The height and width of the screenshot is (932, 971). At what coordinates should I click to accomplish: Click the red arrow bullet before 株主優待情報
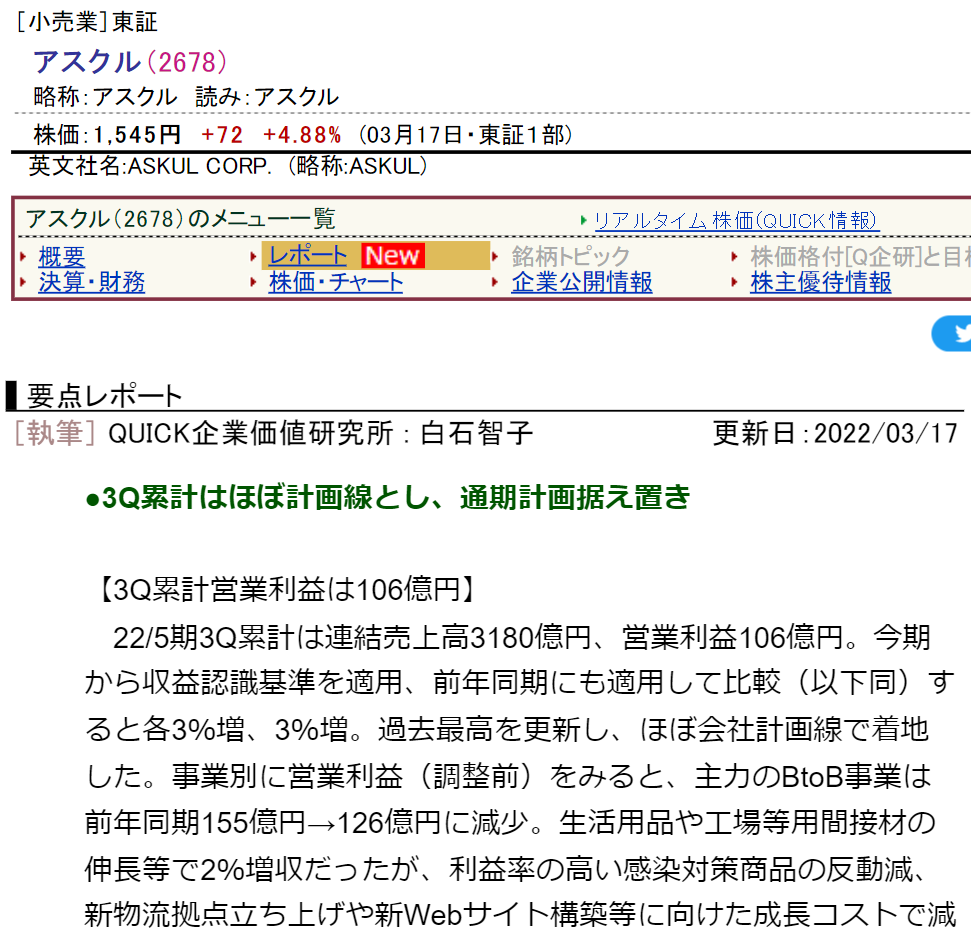(x=734, y=282)
